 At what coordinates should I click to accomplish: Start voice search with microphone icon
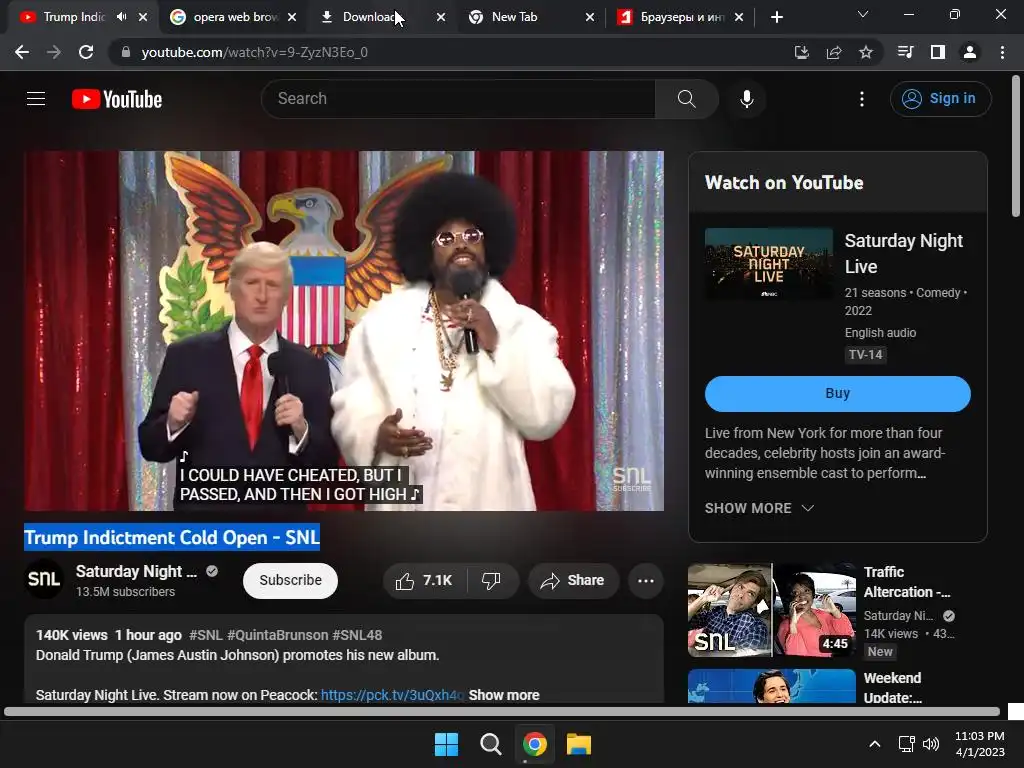tap(746, 99)
